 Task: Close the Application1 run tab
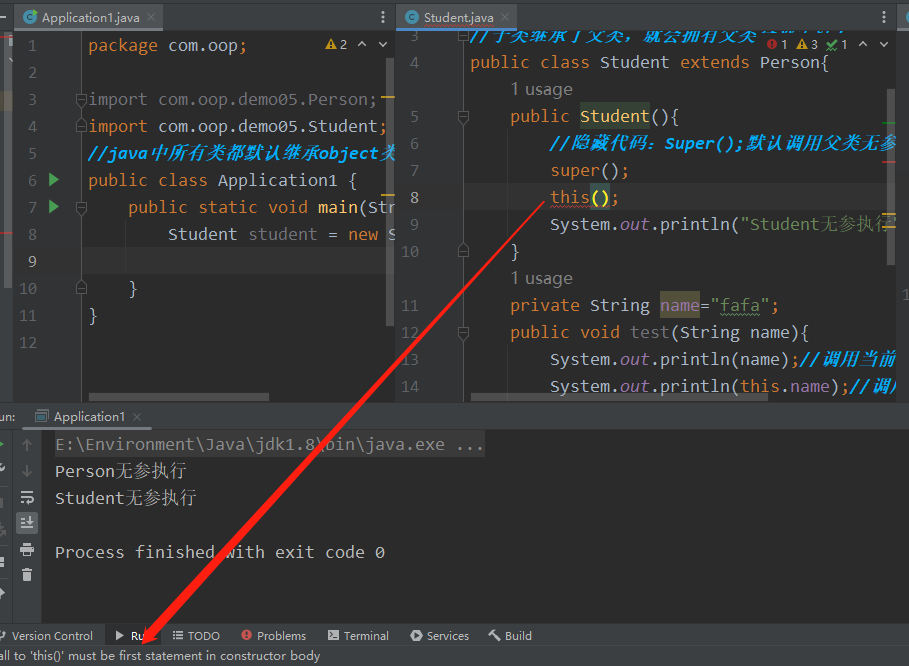pyautogui.click(x=137, y=416)
